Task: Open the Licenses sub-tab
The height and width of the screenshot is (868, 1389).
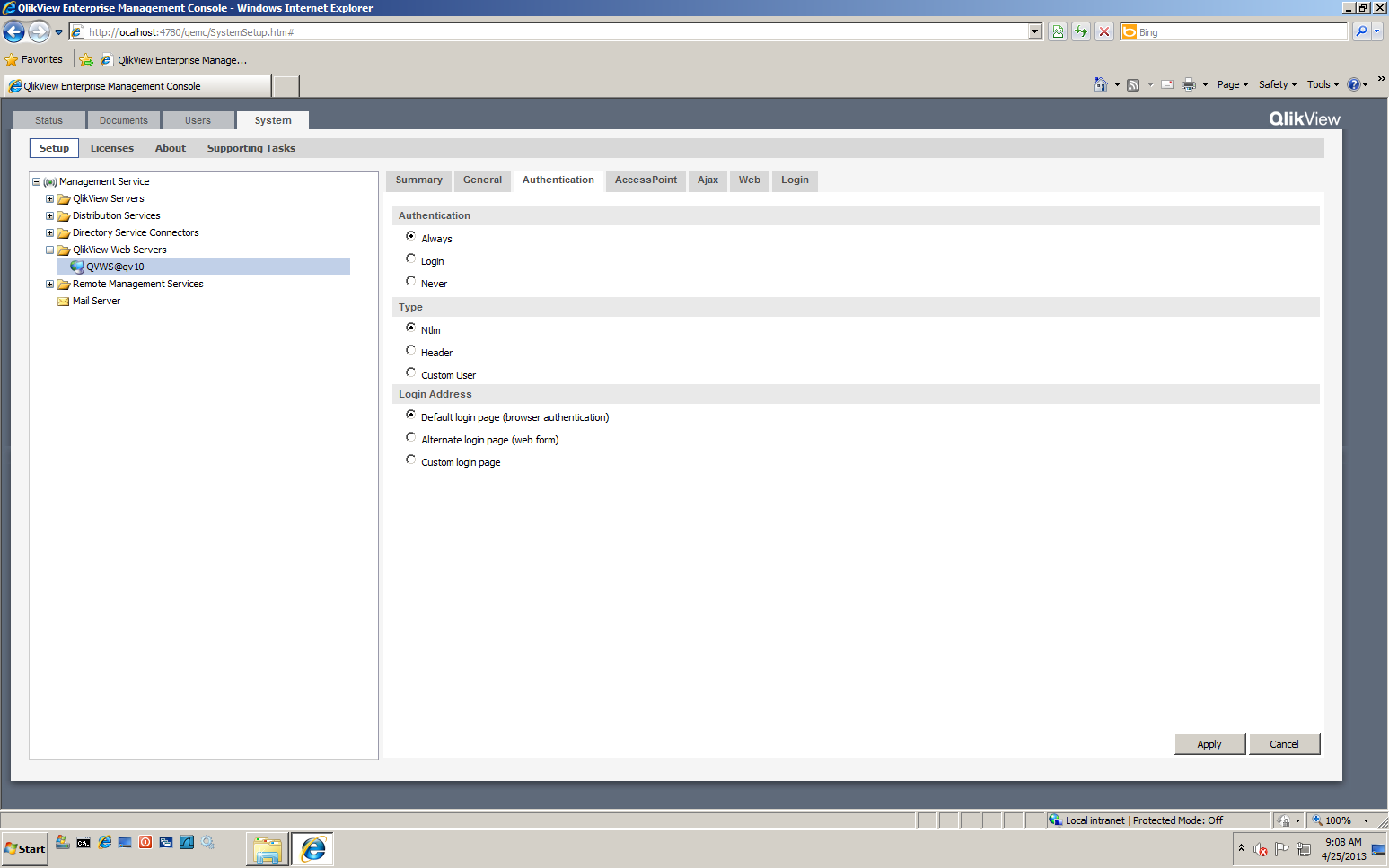Action: (x=112, y=148)
